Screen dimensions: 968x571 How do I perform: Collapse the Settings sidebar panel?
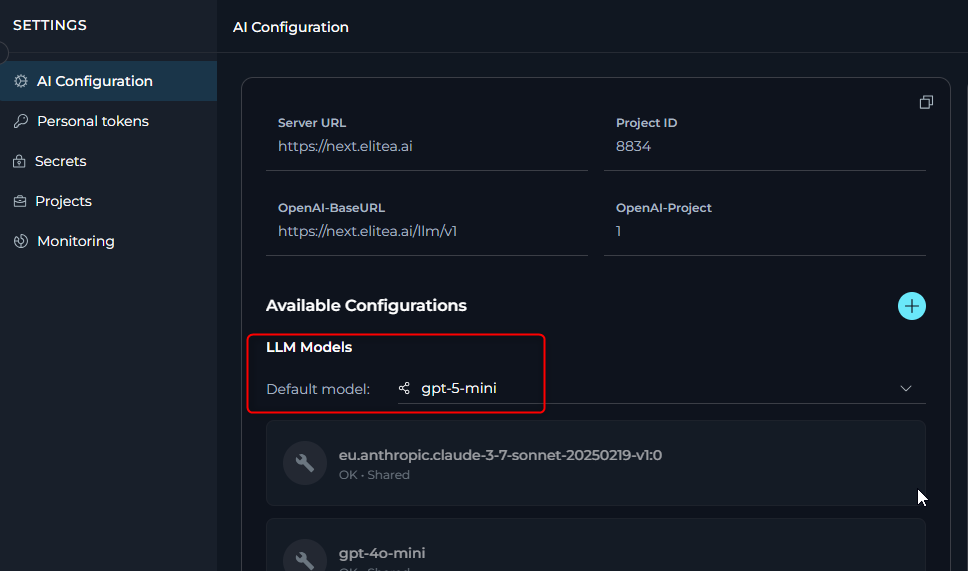point(3,53)
